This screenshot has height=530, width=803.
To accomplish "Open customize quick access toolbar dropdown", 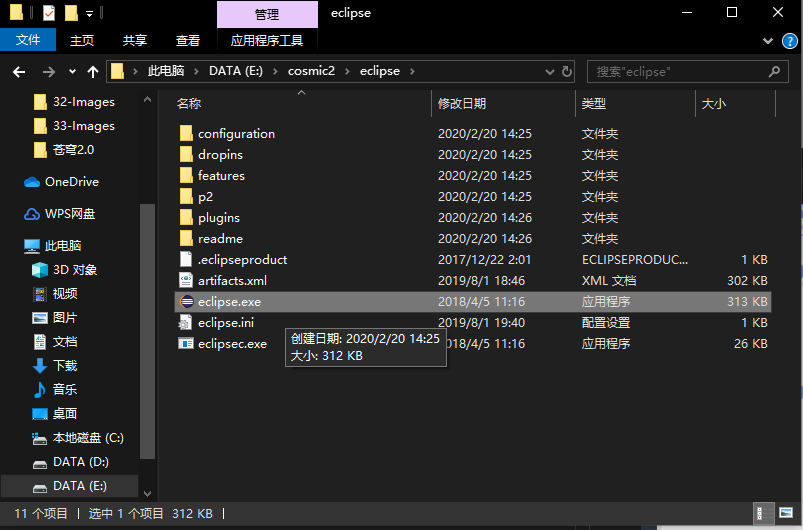I will coord(89,14).
